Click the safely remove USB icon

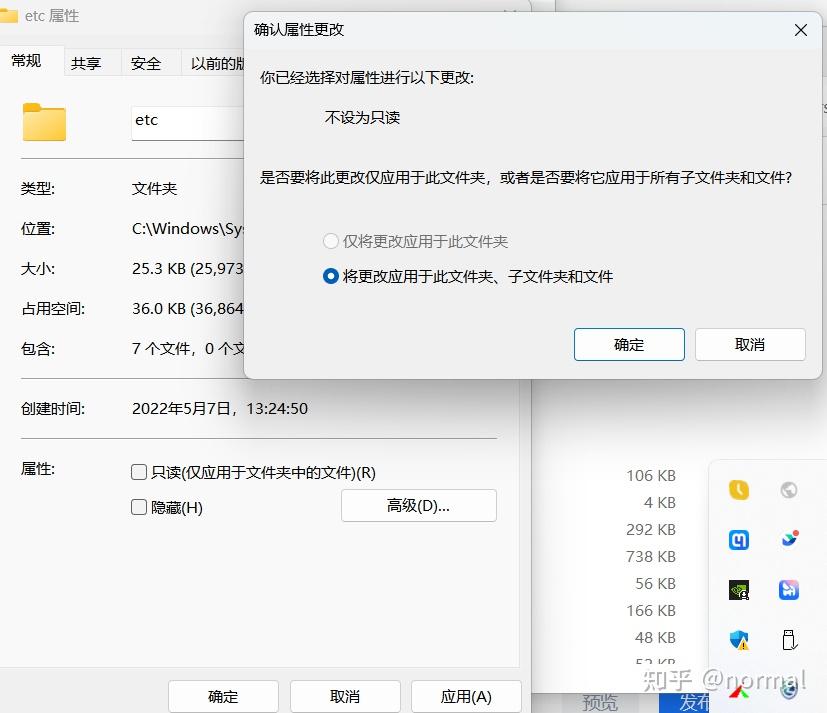(789, 638)
